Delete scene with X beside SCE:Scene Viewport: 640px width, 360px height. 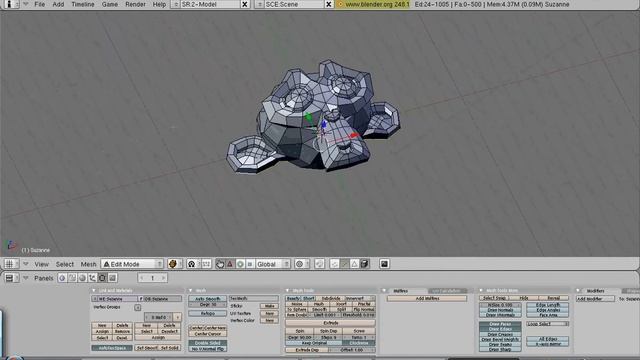tap(329, 4)
